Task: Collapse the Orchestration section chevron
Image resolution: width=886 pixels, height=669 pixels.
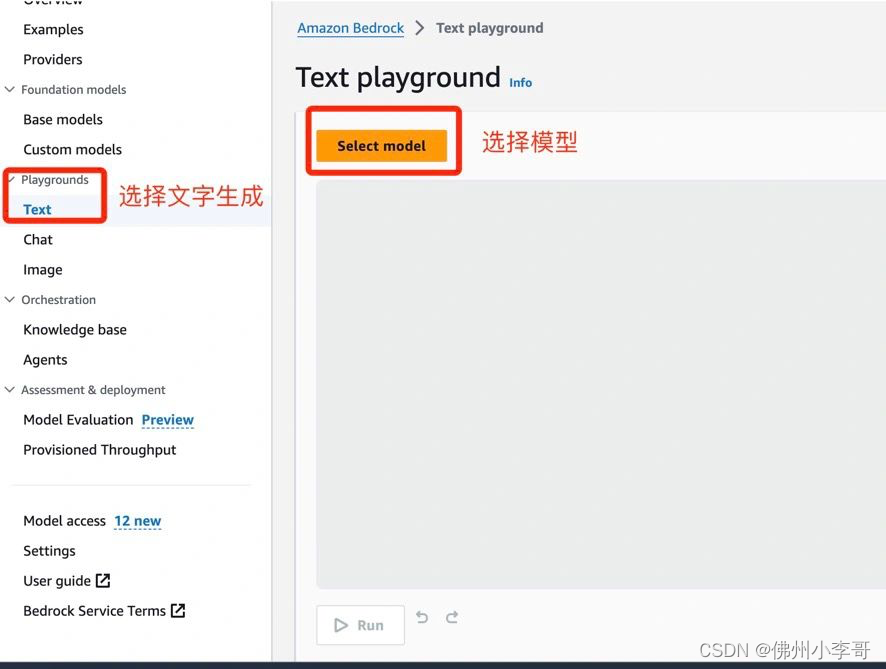Action: click(10, 299)
